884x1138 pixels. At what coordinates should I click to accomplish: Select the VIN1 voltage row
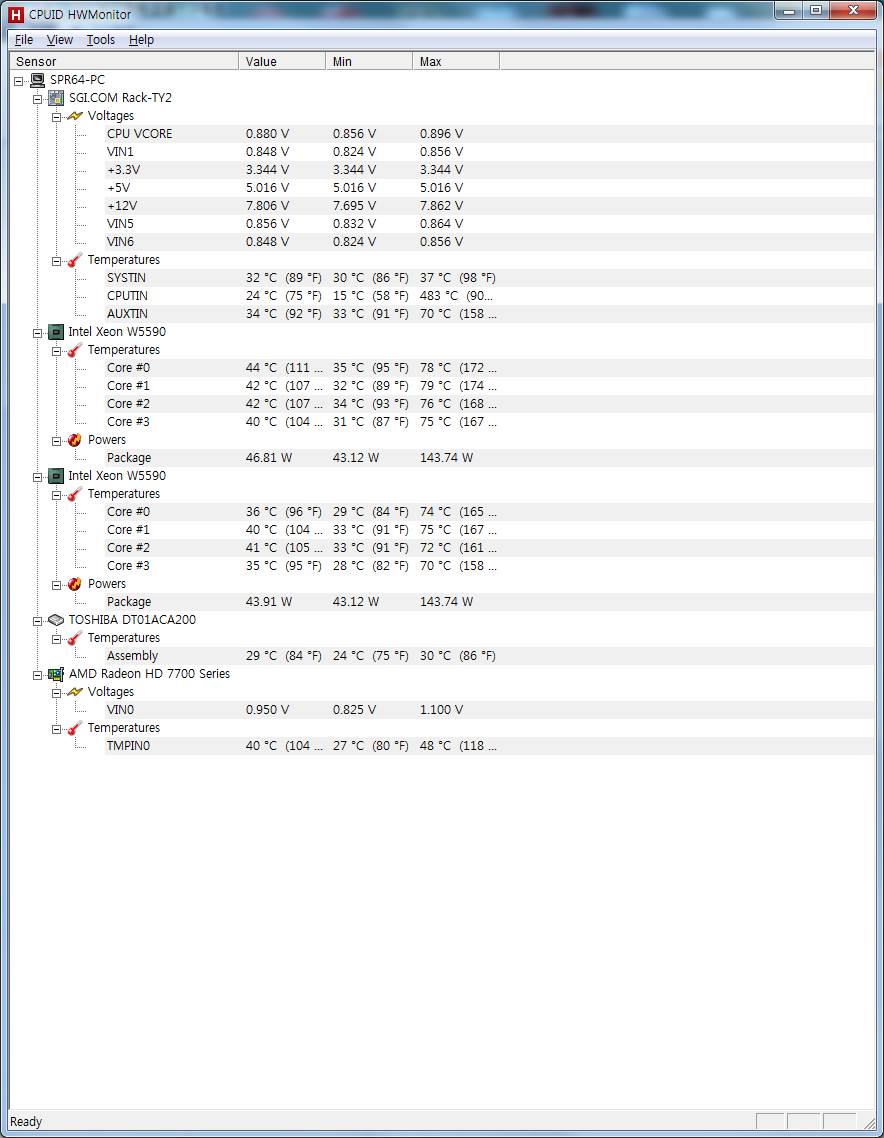tap(490, 152)
